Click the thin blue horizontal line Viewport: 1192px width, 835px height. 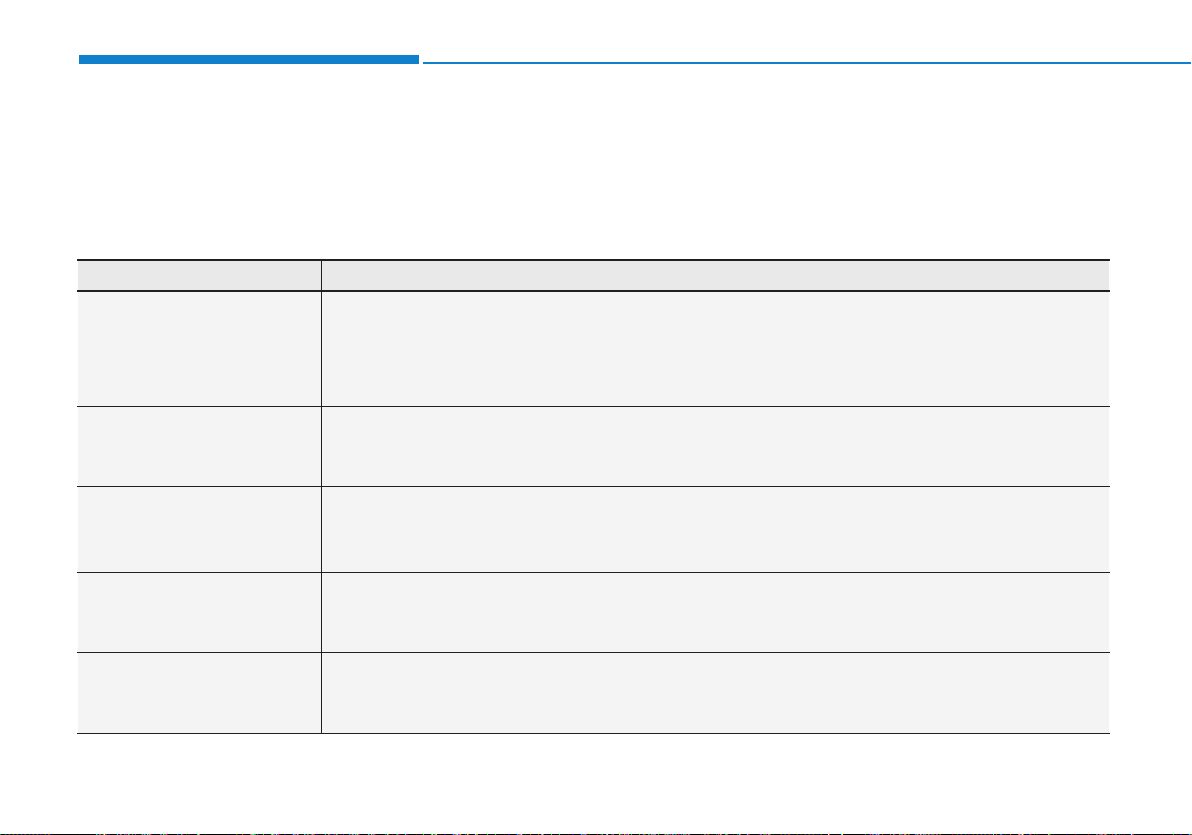tap(807, 63)
